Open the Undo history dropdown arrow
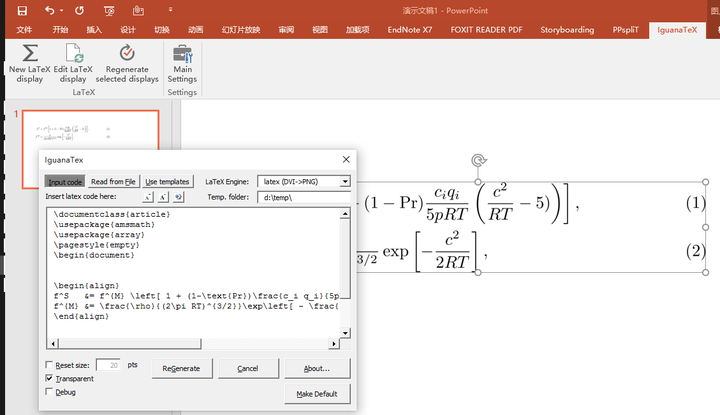 pyautogui.click(x=62, y=10)
